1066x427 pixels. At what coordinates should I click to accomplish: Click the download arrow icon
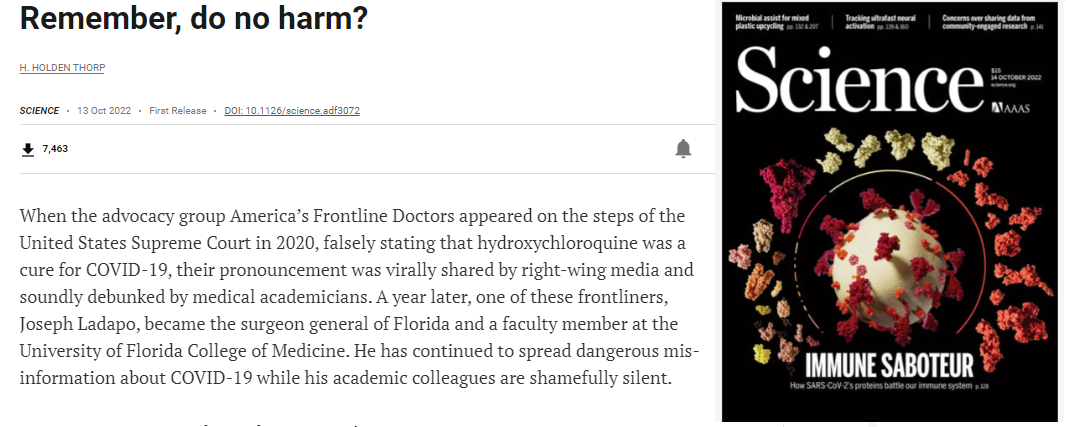click(x=27, y=149)
